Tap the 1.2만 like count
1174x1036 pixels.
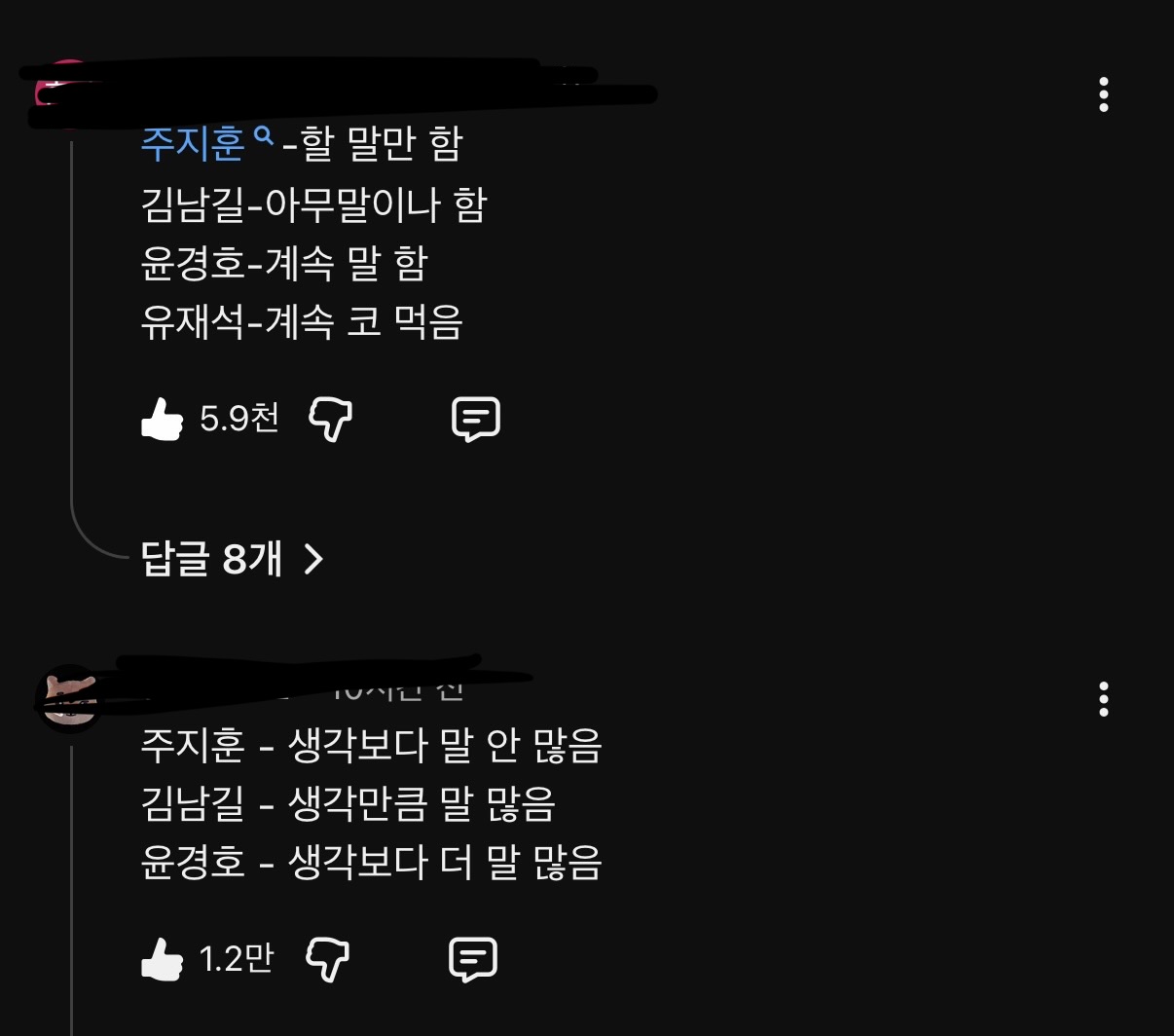236,959
